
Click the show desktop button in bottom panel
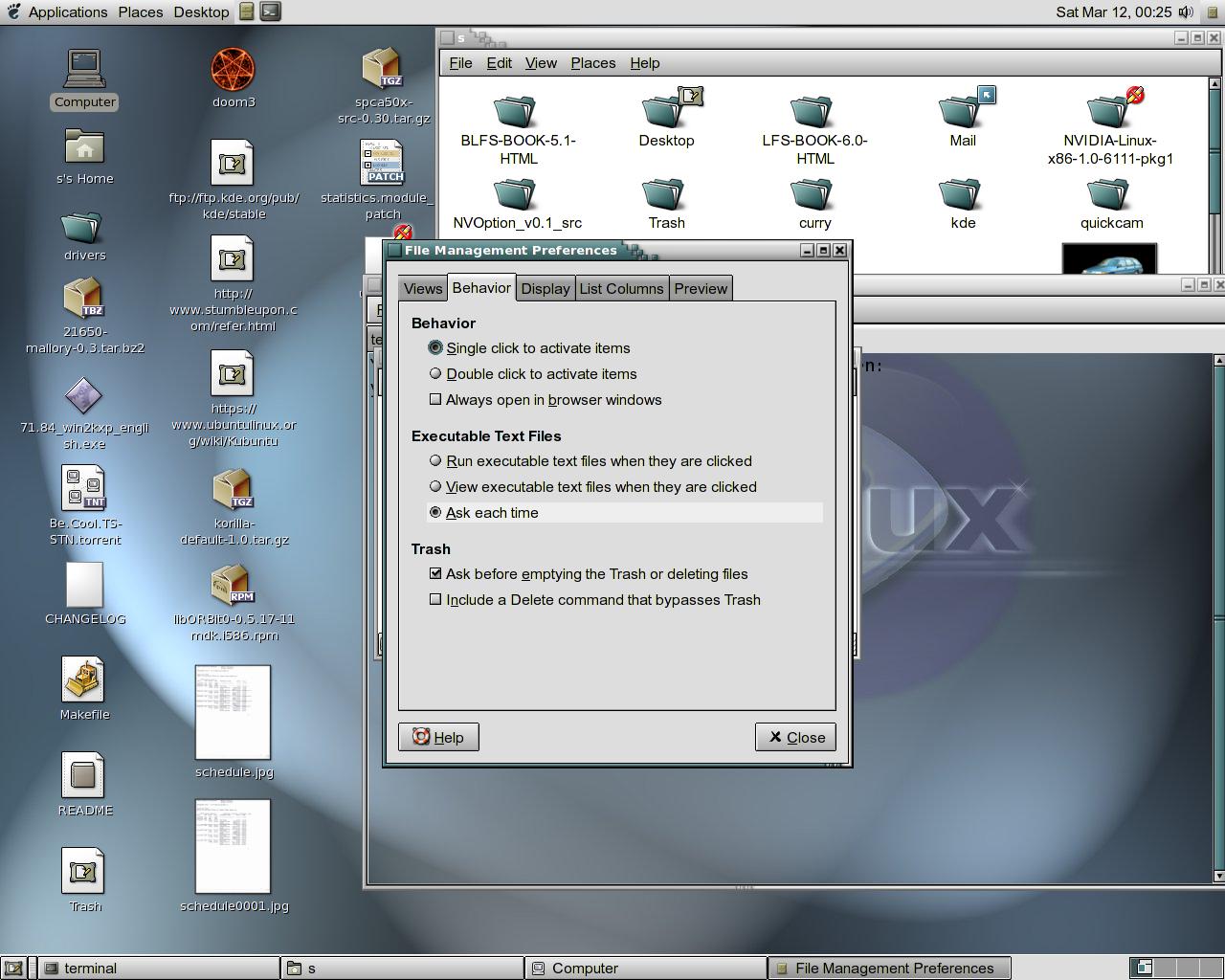(x=13, y=969)
